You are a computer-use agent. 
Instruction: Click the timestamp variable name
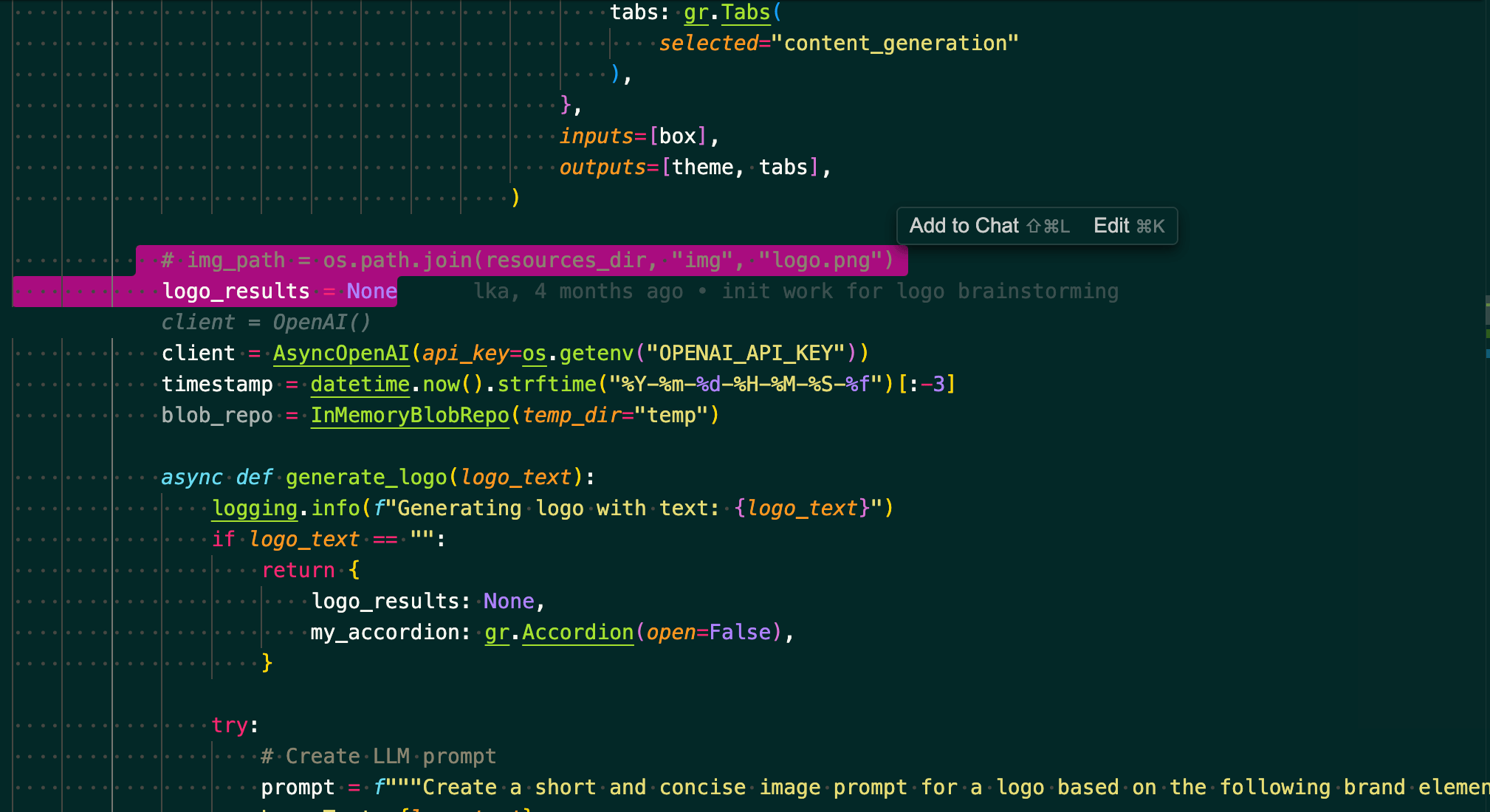[217, 385]
